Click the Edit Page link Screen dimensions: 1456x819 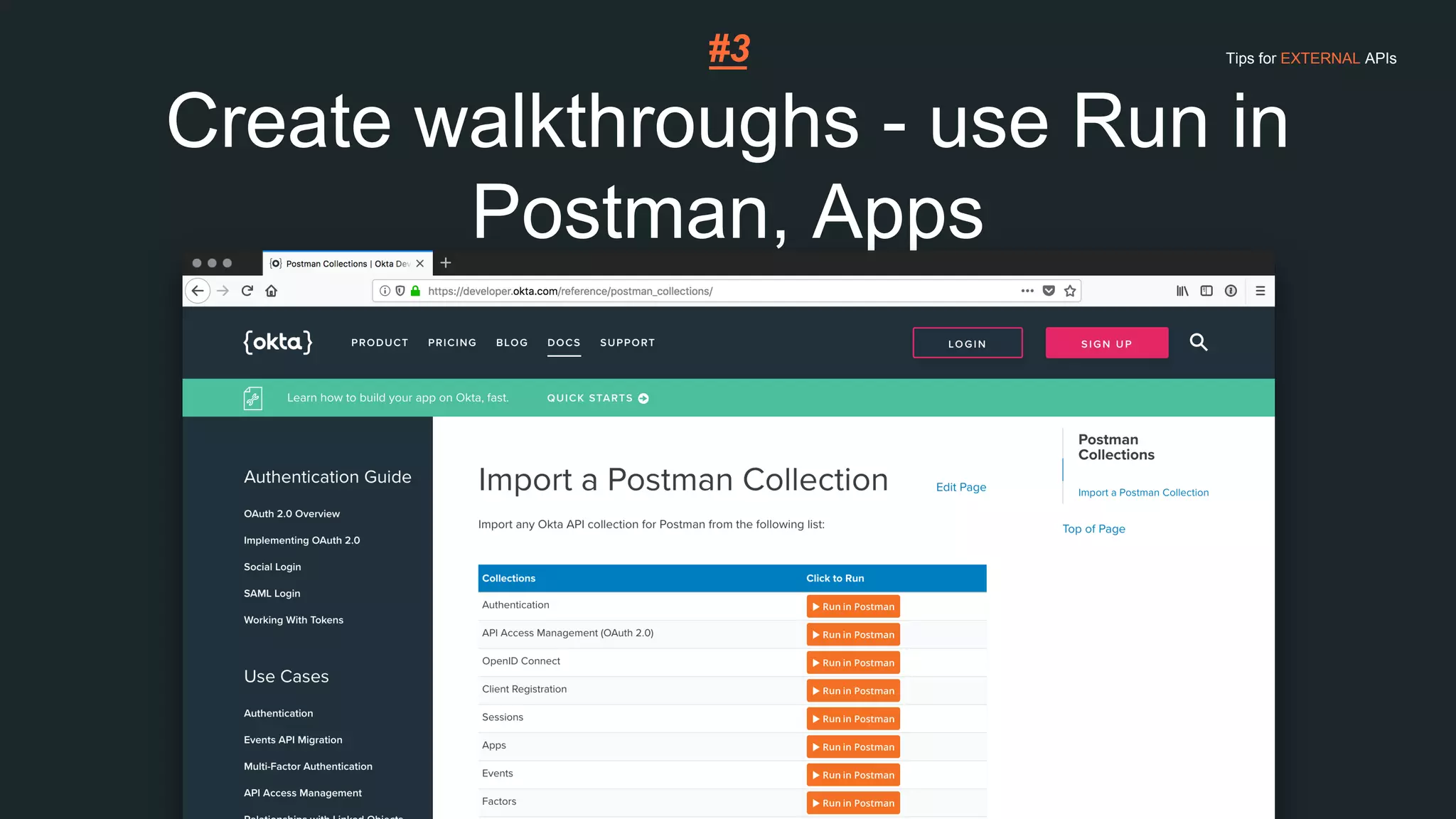[x=961, y=487]
